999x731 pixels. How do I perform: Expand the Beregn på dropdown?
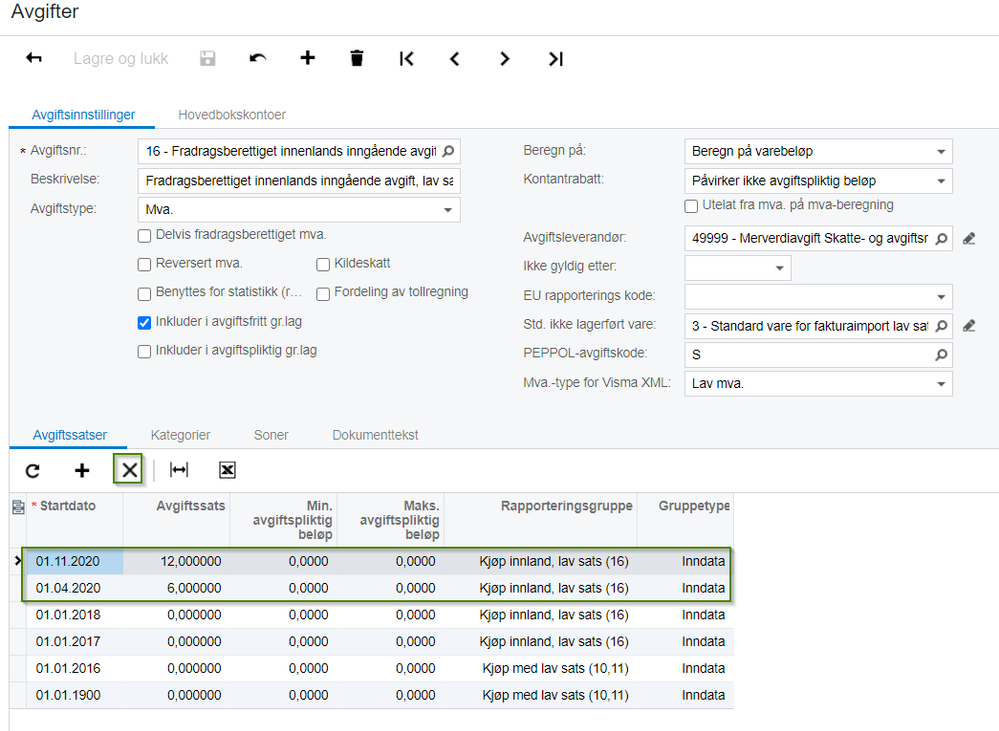tap(940, 152)
